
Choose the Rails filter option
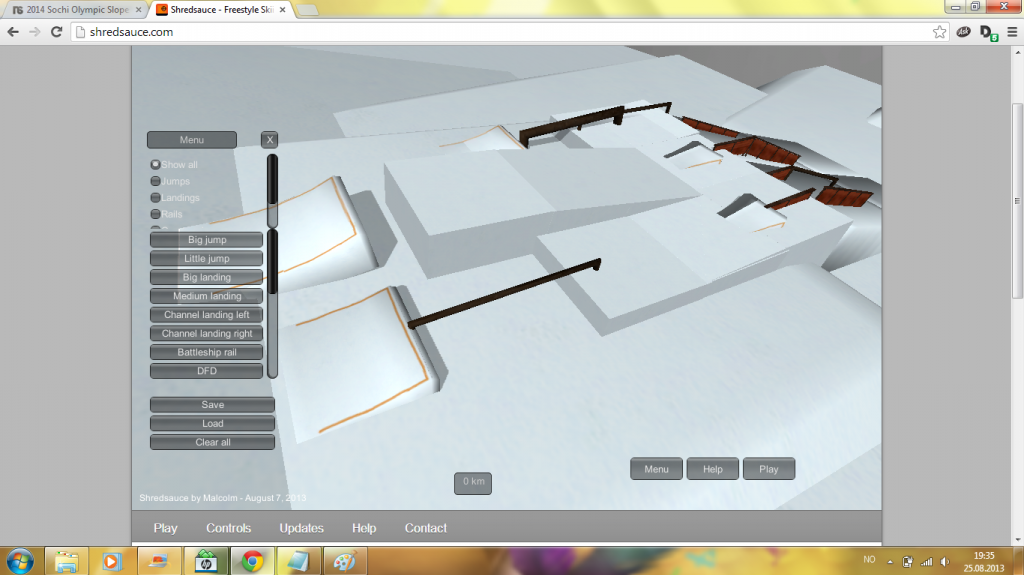point(155,214)
